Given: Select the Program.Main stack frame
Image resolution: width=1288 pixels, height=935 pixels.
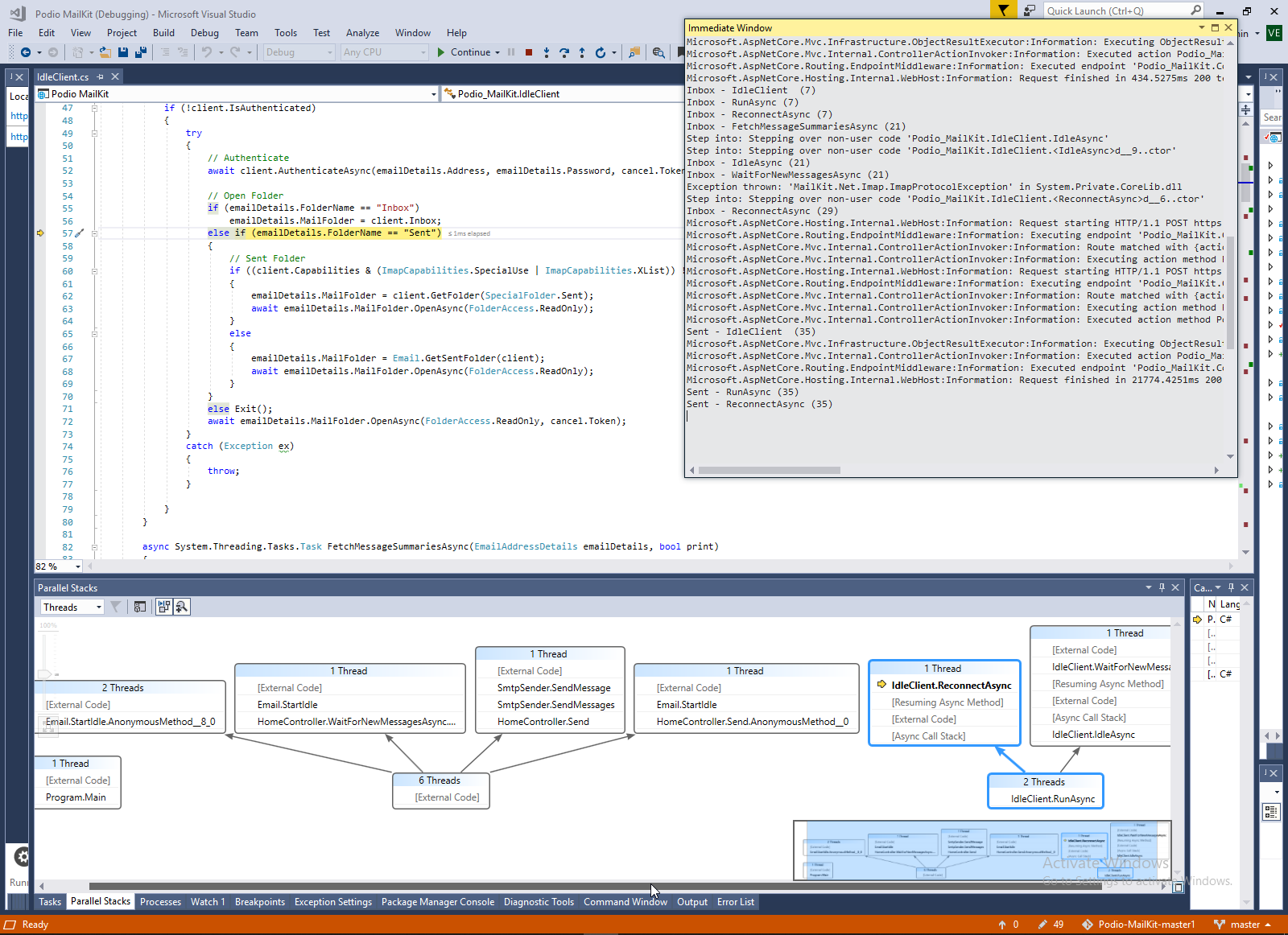Looking at the screenshot, I should tap(76, 797).
